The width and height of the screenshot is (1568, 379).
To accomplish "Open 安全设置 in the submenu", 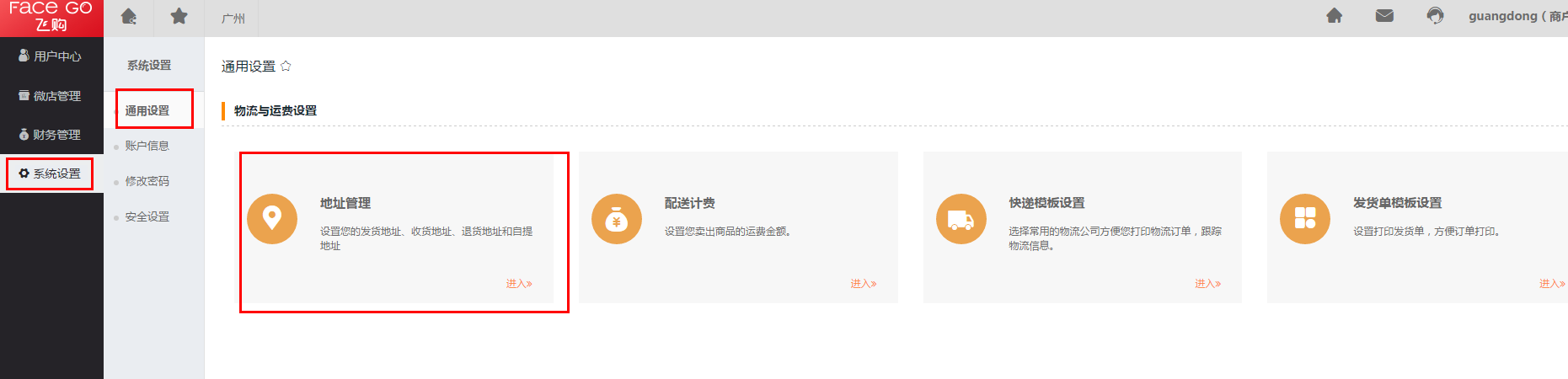I will pos(147,216).
